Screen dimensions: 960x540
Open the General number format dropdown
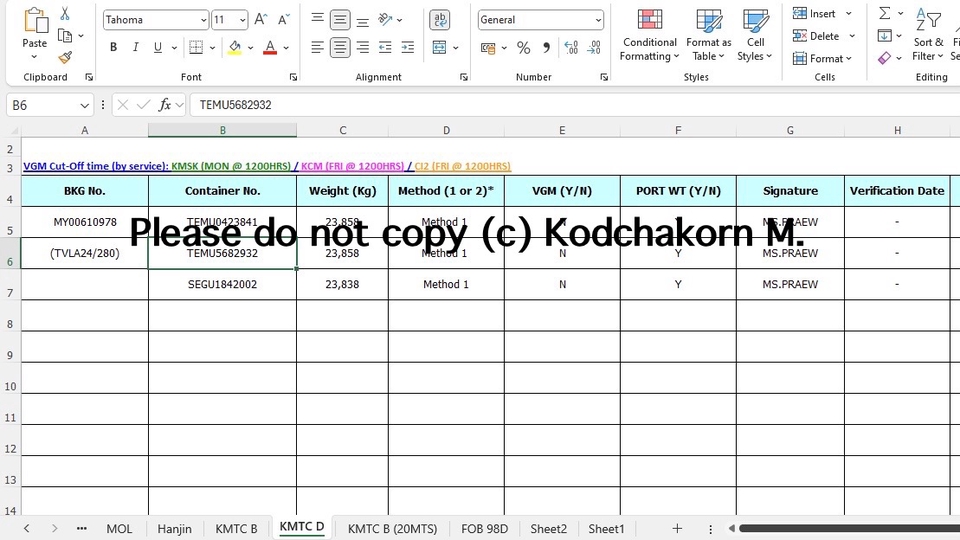(598, 20)
